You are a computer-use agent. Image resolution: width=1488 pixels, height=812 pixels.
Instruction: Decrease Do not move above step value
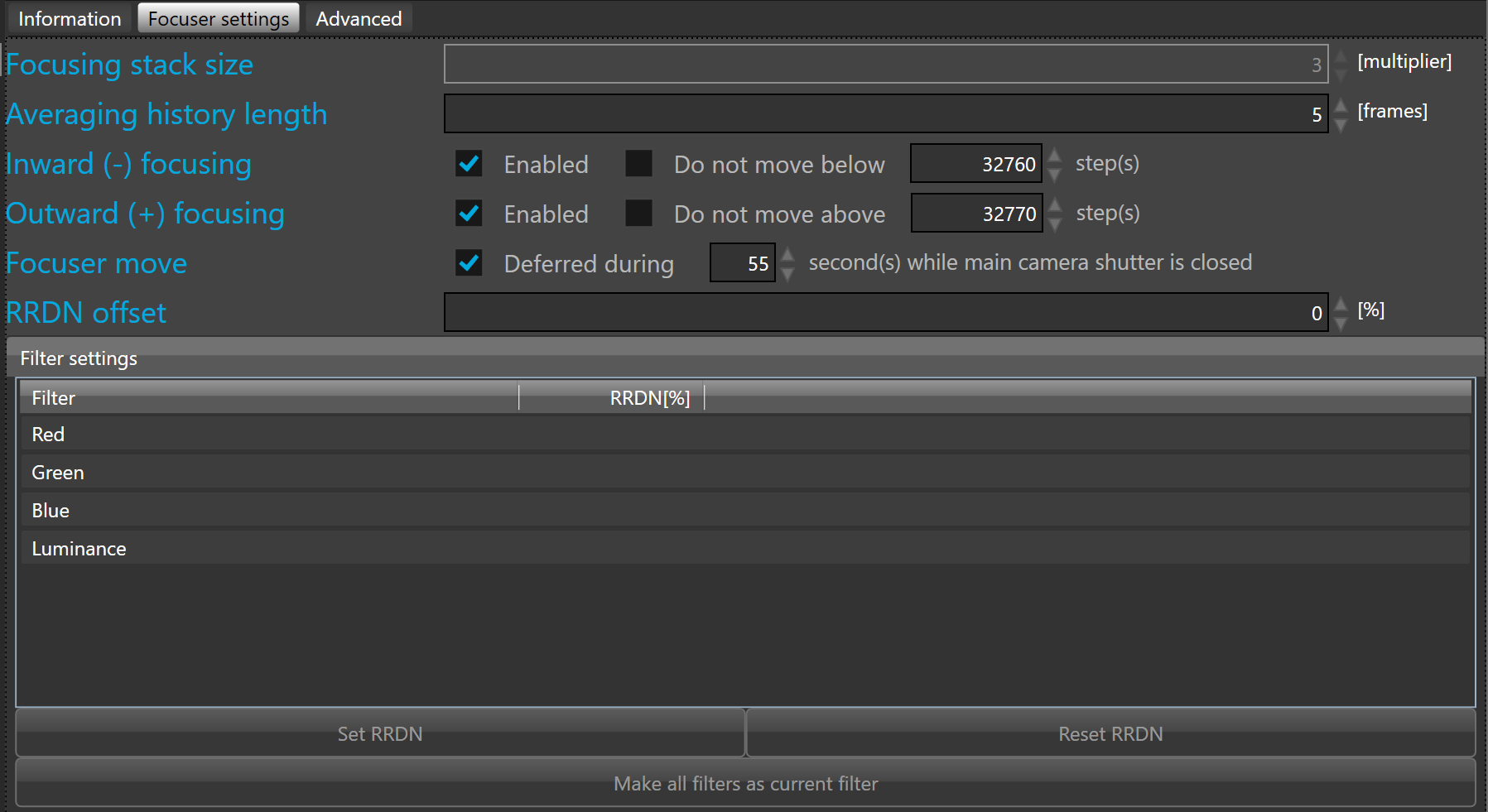click(1054, 223)
